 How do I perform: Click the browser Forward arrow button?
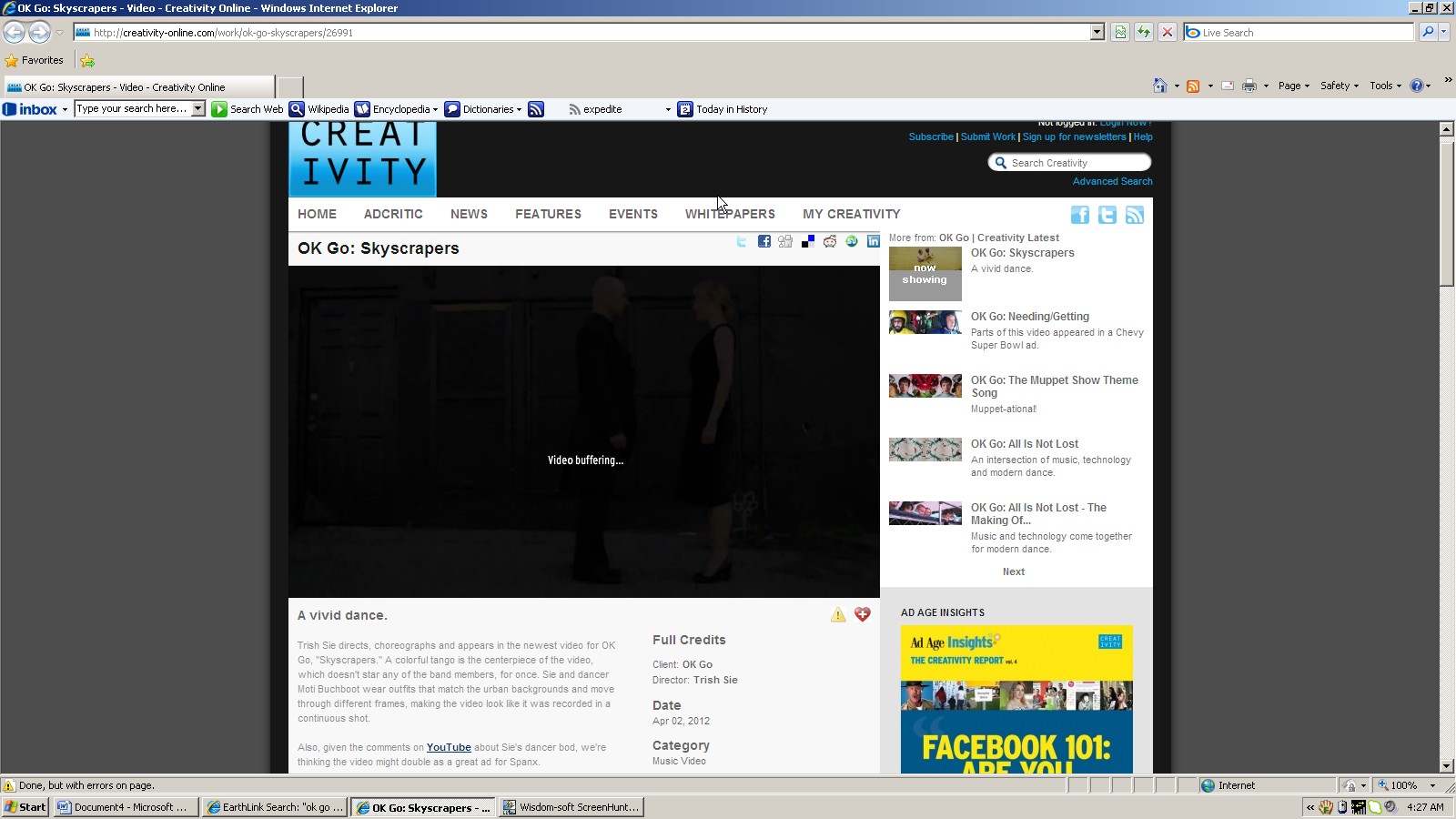(39, 33)
